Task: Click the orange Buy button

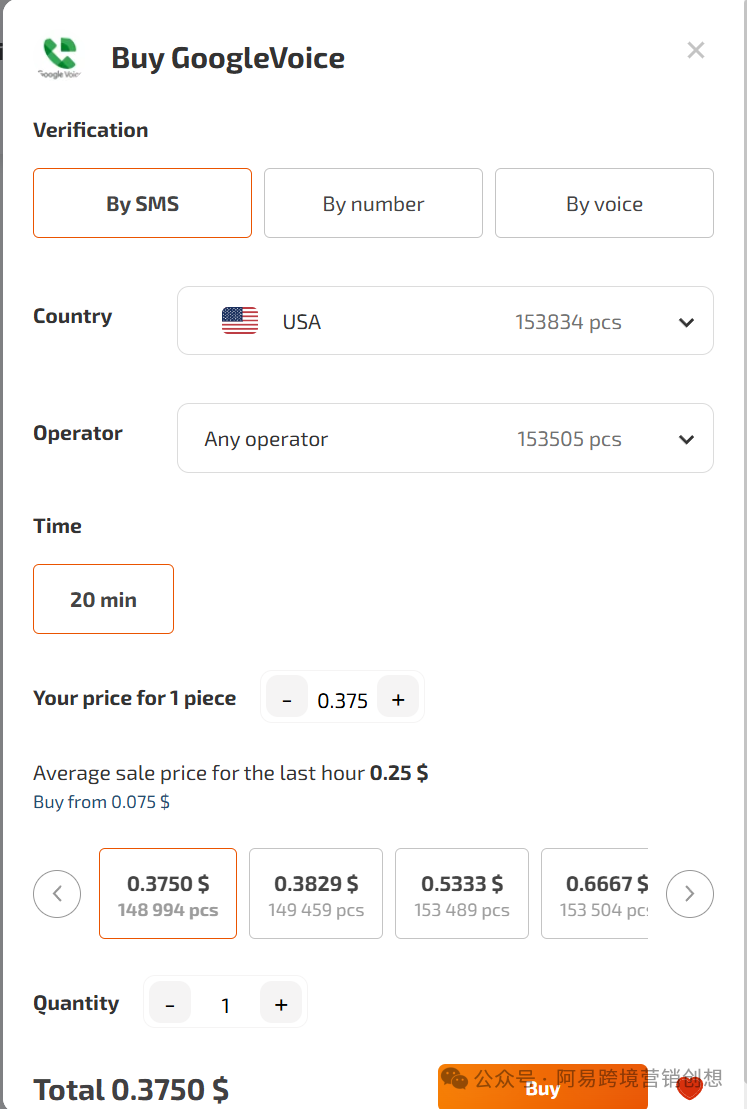Action: (543, 1087)
